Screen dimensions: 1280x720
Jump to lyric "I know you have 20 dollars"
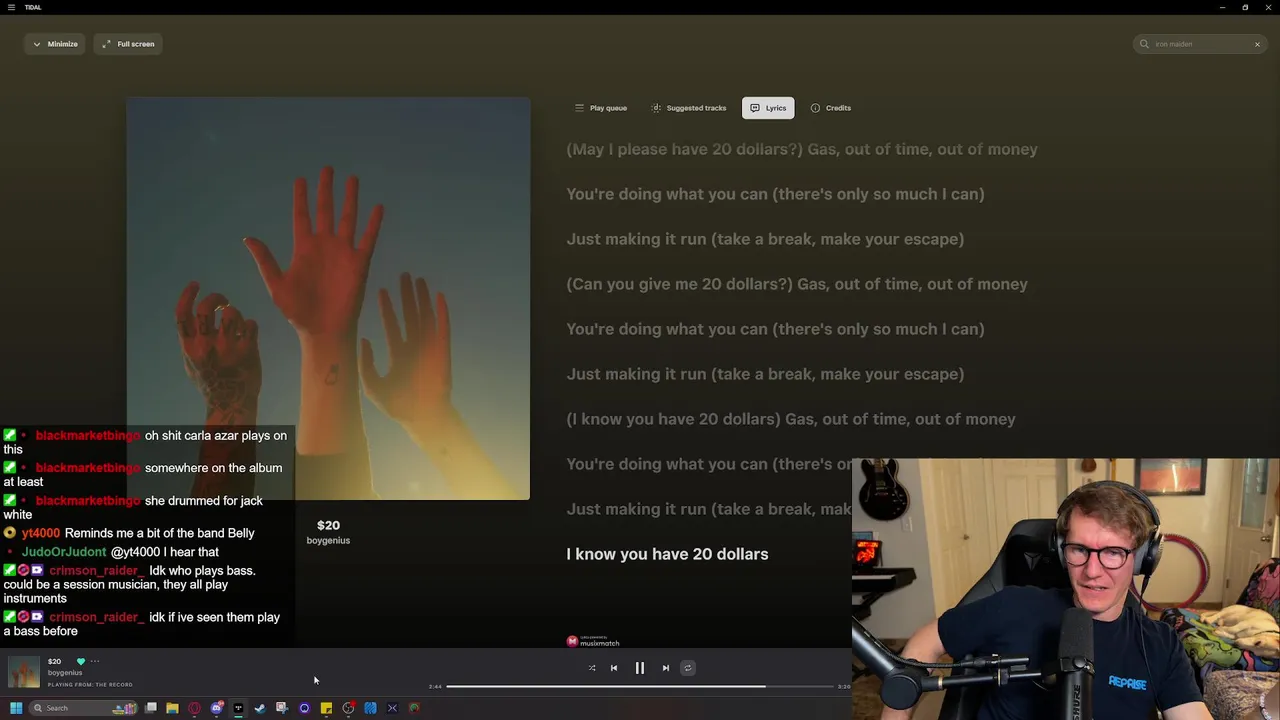coord(667,554)
